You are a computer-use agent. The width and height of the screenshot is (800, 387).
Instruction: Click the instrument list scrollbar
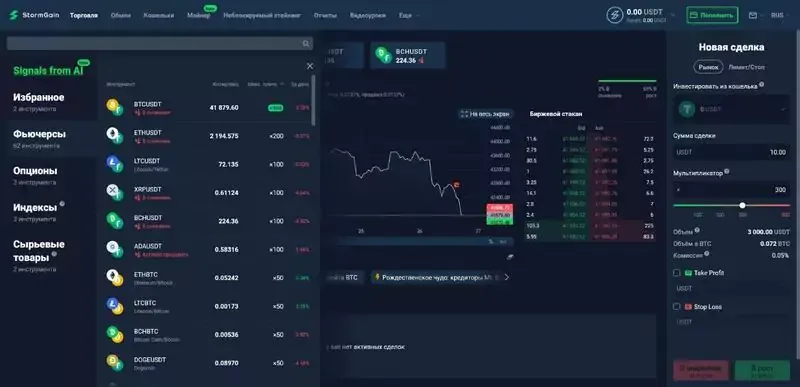[313, 100]
